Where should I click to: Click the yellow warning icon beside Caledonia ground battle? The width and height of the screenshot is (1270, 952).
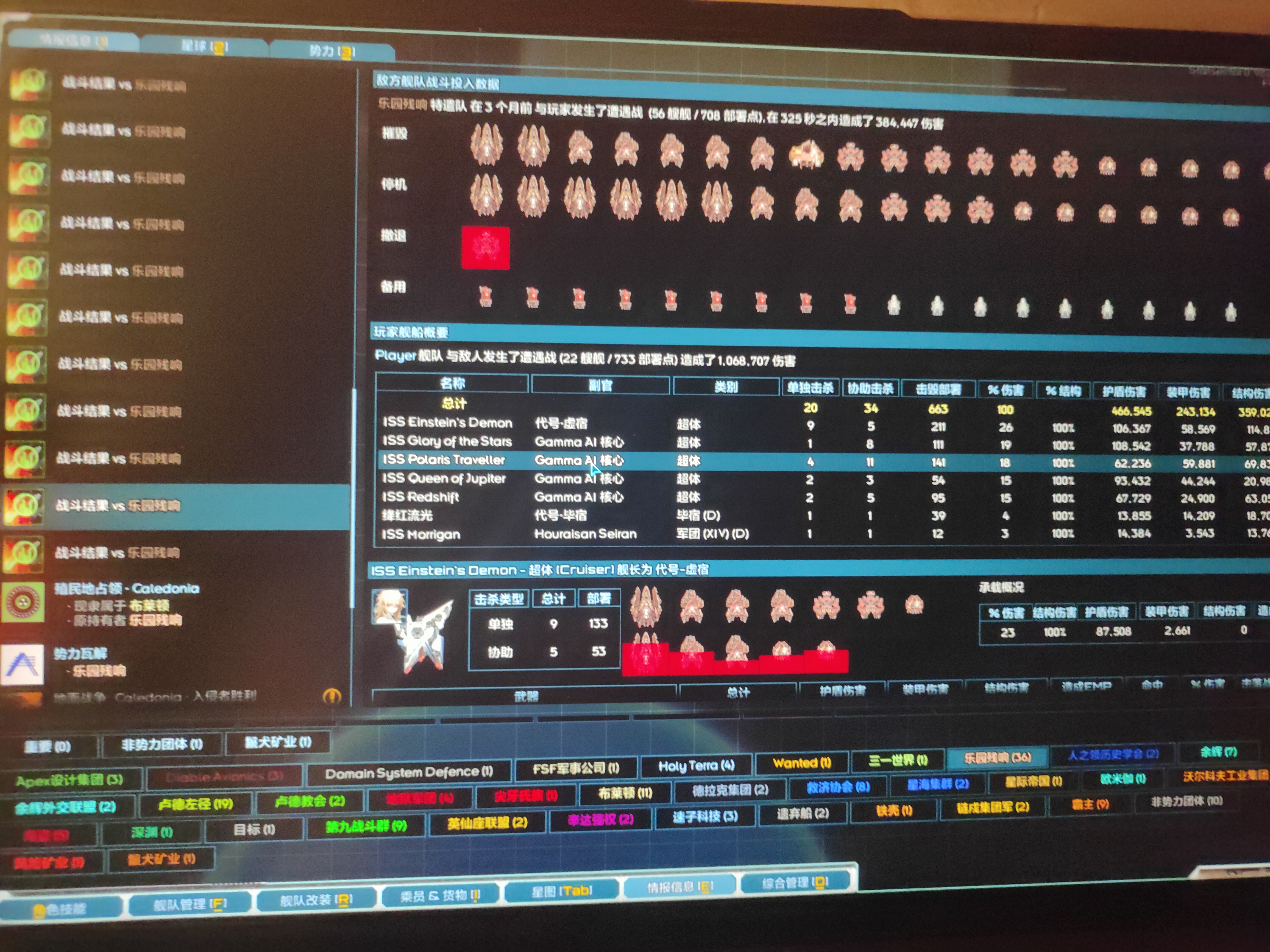click(332, 696)
